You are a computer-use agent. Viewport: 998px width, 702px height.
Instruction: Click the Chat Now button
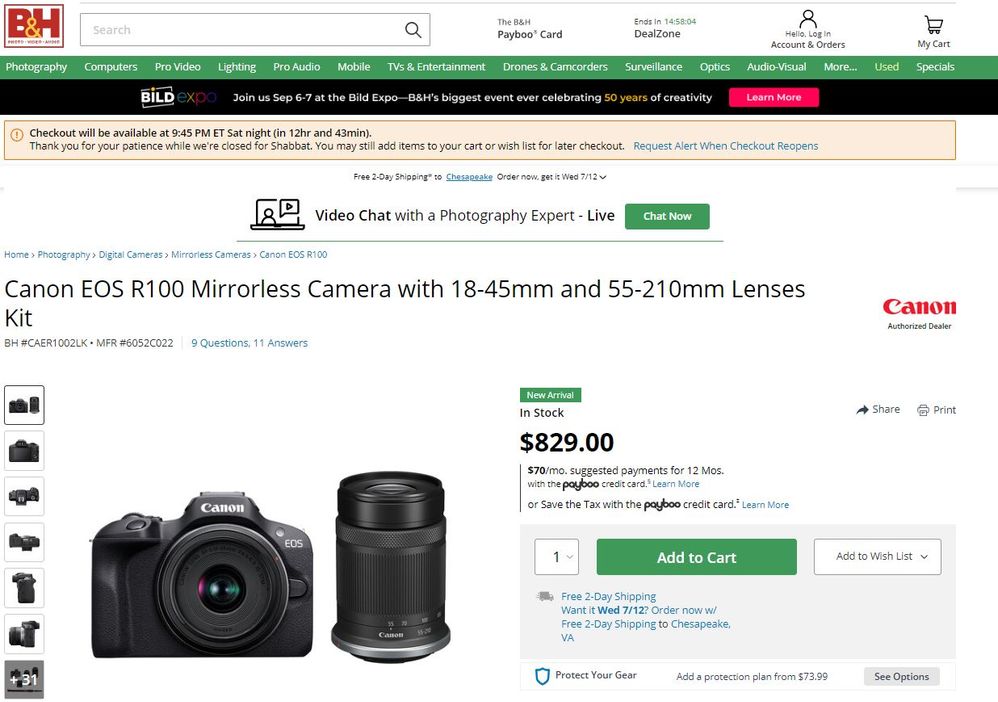click(667, 216)
